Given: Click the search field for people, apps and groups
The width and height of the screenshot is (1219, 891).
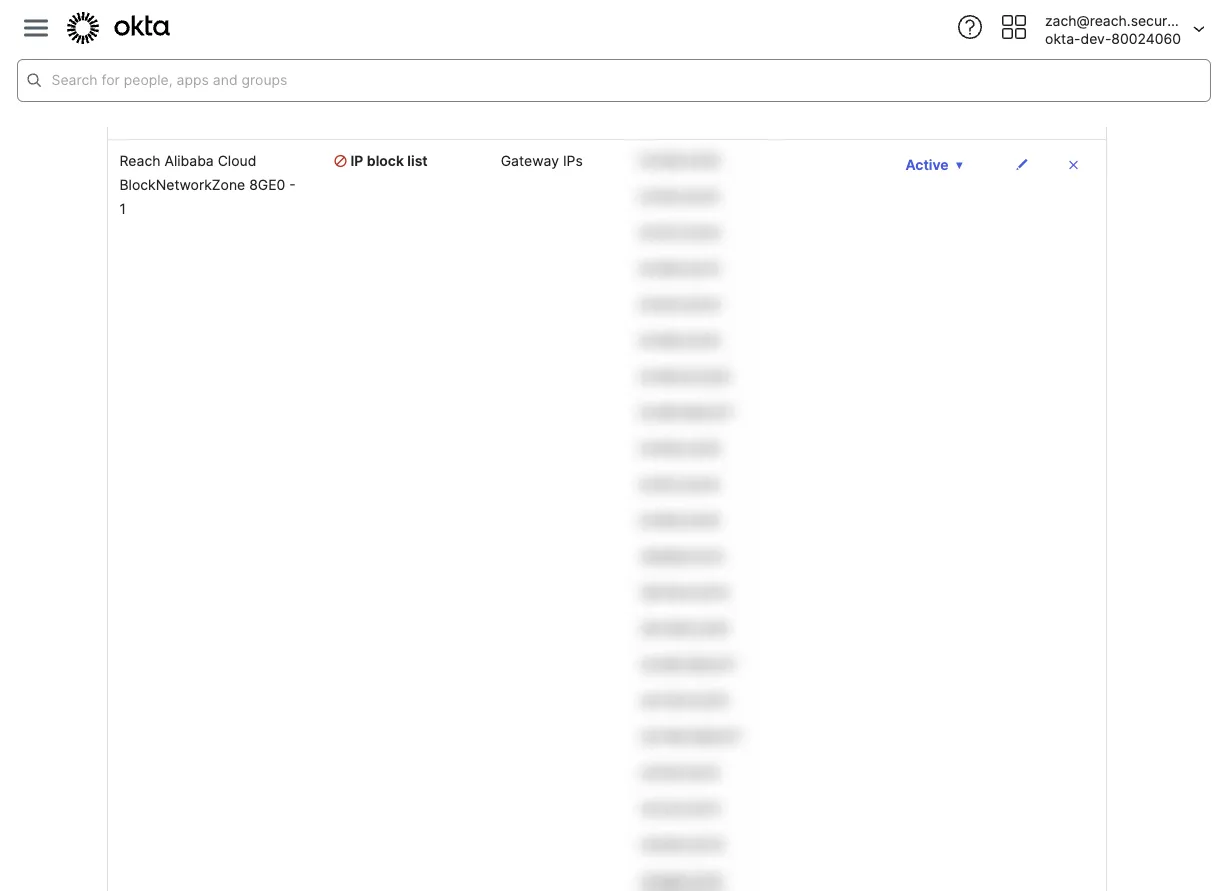Looking at the screenshot, I should (614, 80).
